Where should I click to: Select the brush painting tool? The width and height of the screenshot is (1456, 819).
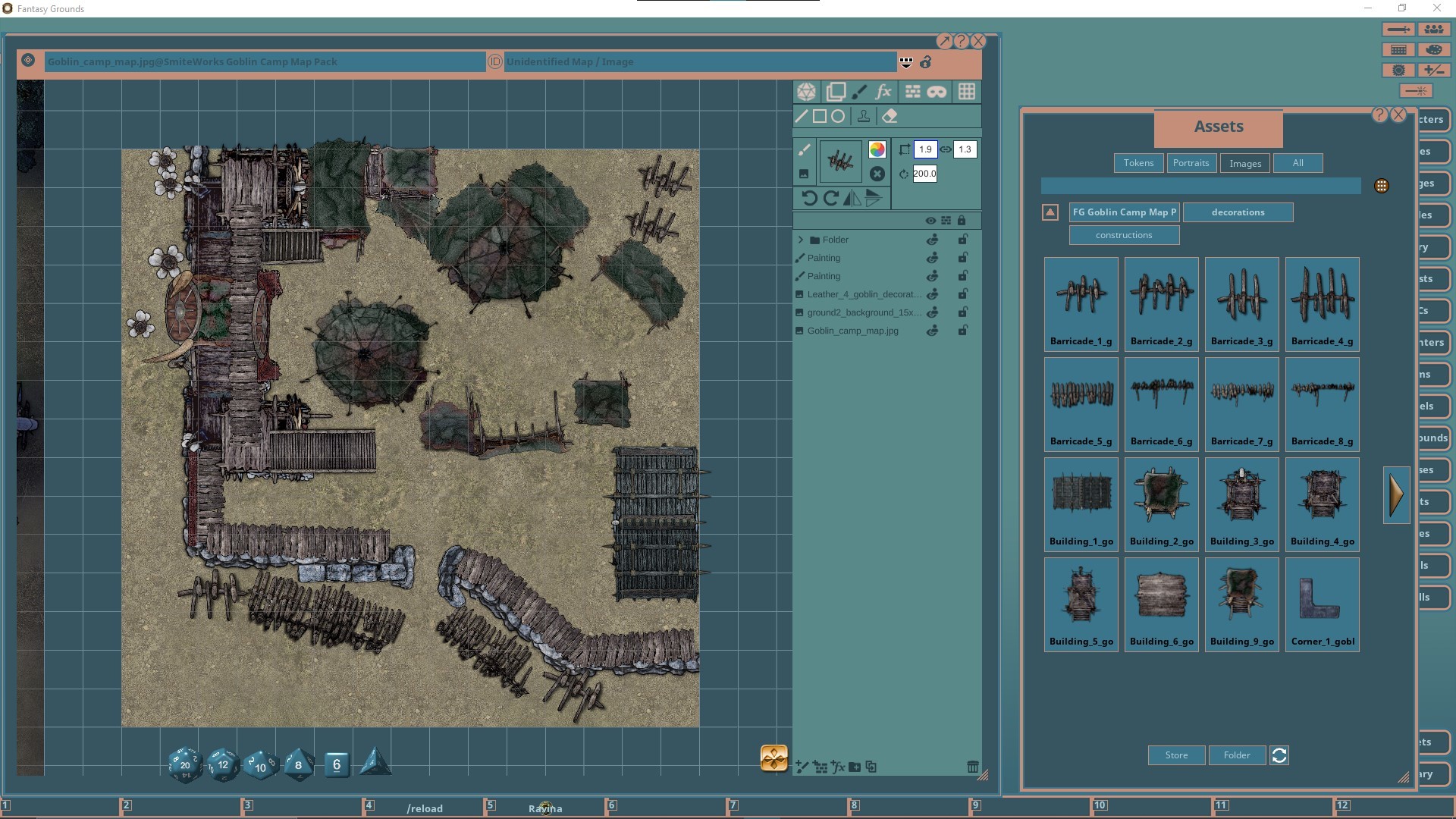click(x=860, y=92)
